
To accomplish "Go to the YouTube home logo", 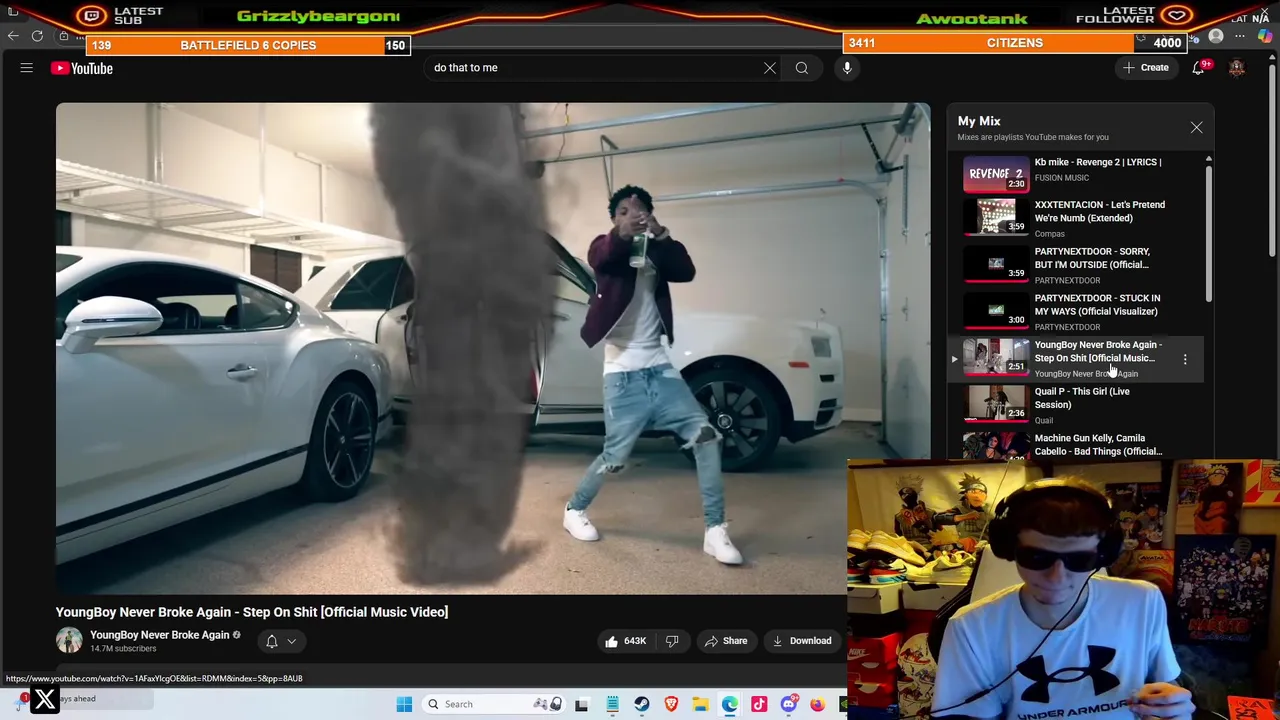I will tap(82, 68).
